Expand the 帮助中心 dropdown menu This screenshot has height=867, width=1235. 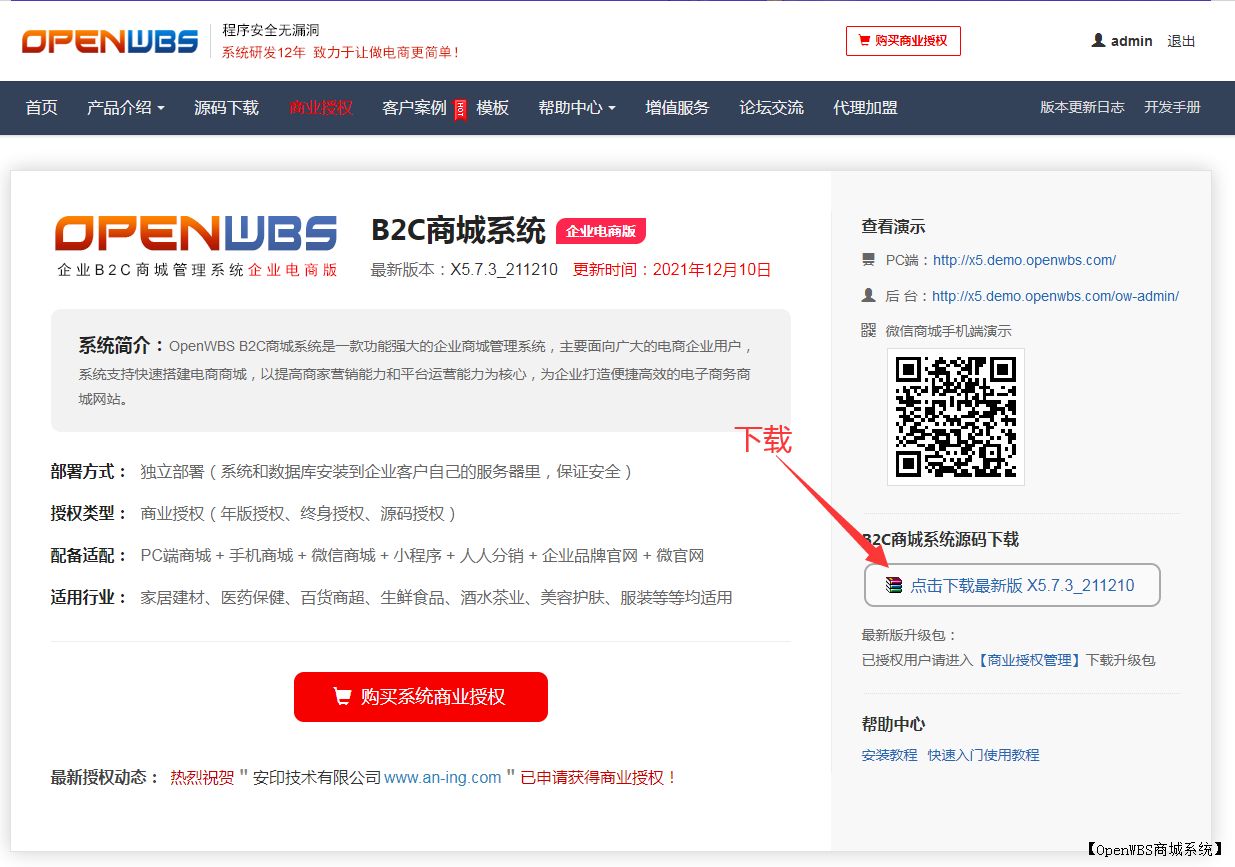point(576,107)
